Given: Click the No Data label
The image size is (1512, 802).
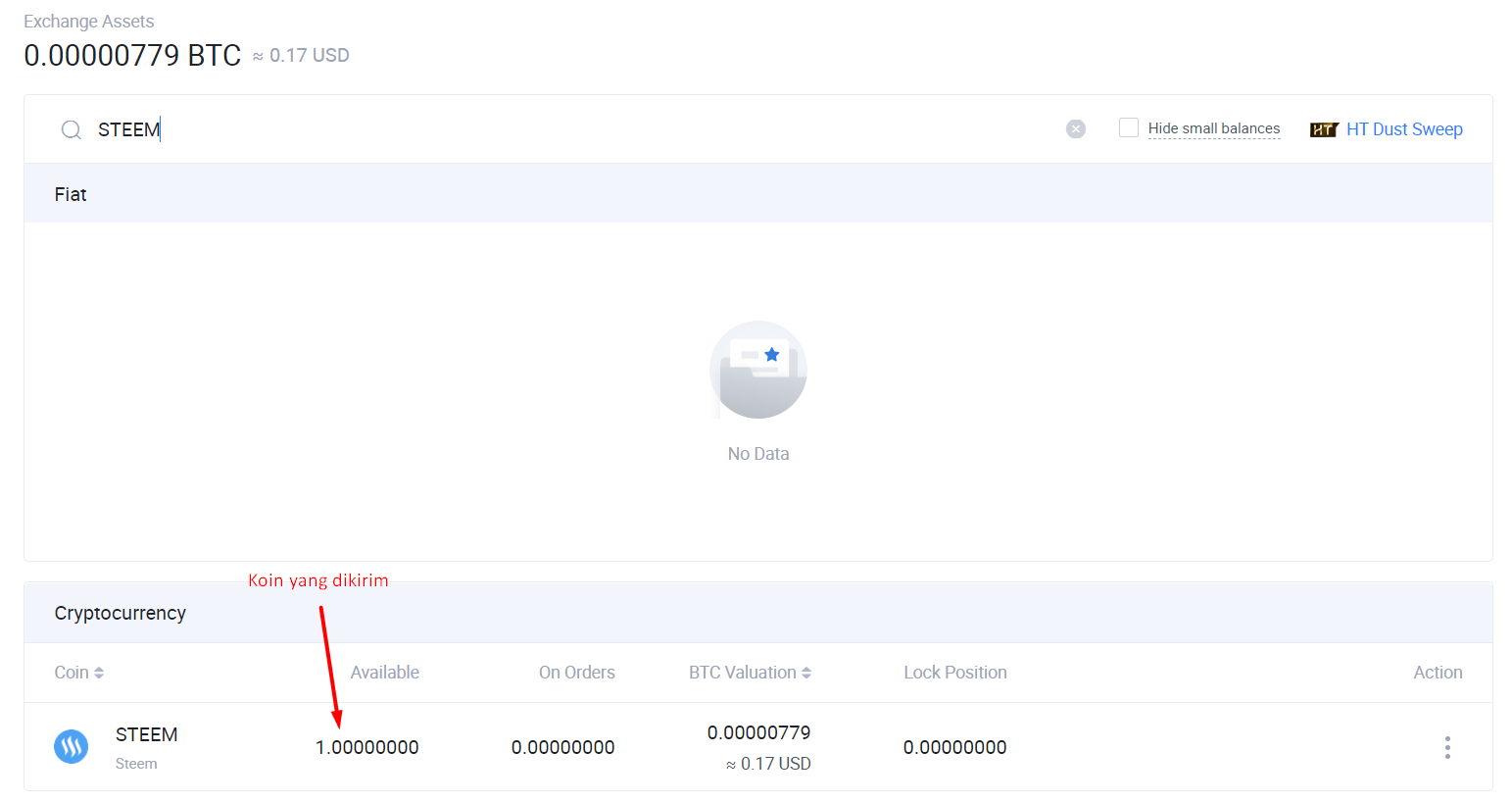Looking at the screenshot, I should [758, 454].
